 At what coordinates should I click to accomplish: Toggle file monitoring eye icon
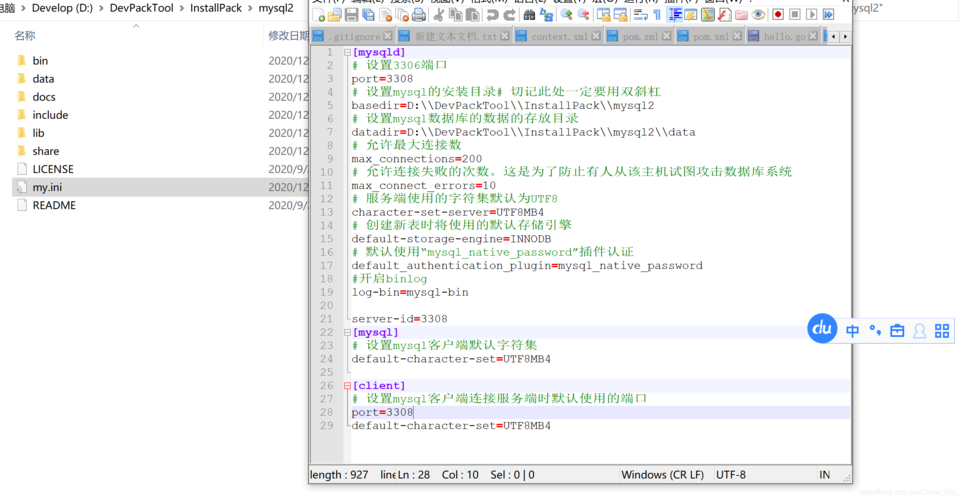[x=758, y=15]
